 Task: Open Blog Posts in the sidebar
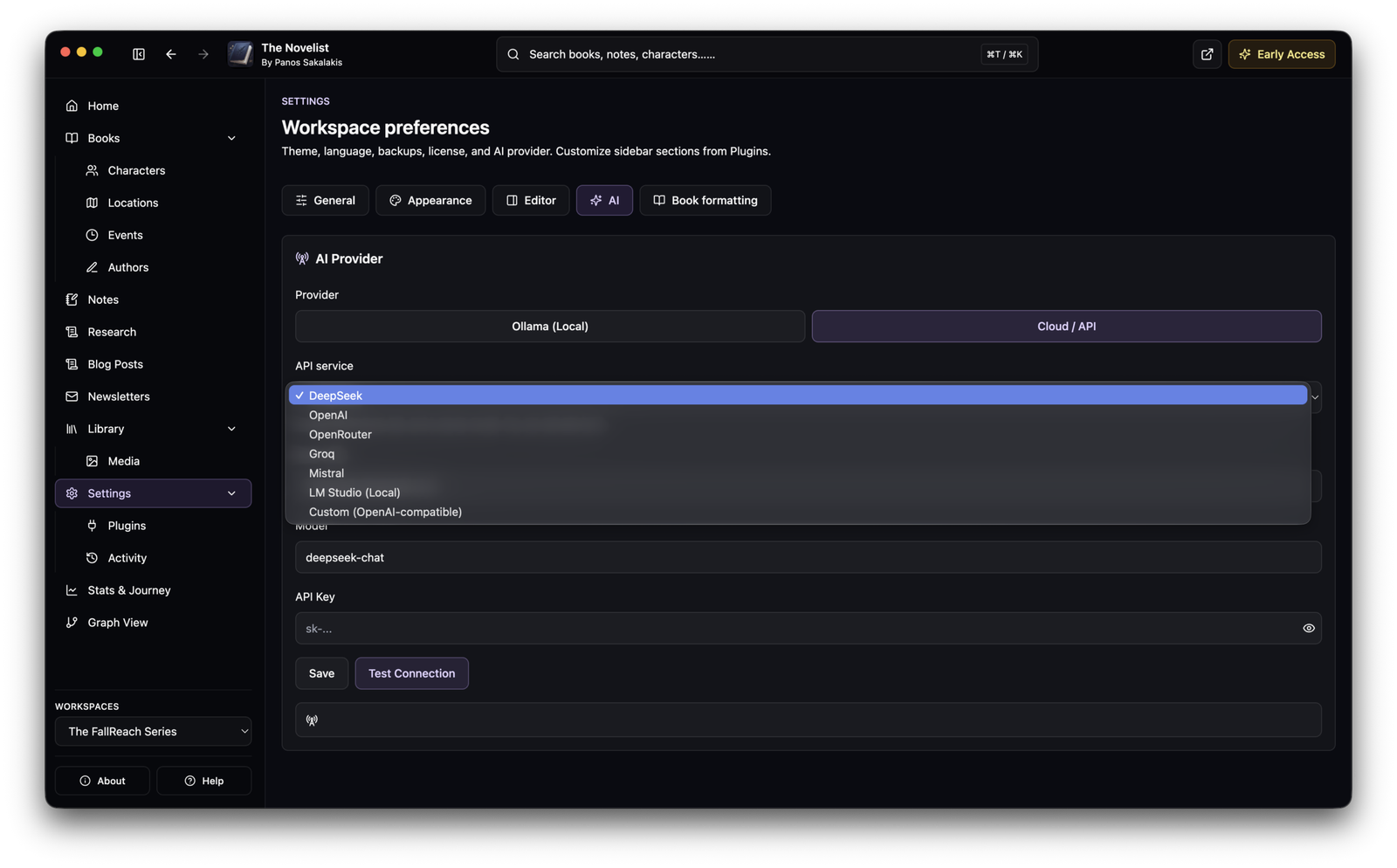pyautogui.click(x=153, y=364)
